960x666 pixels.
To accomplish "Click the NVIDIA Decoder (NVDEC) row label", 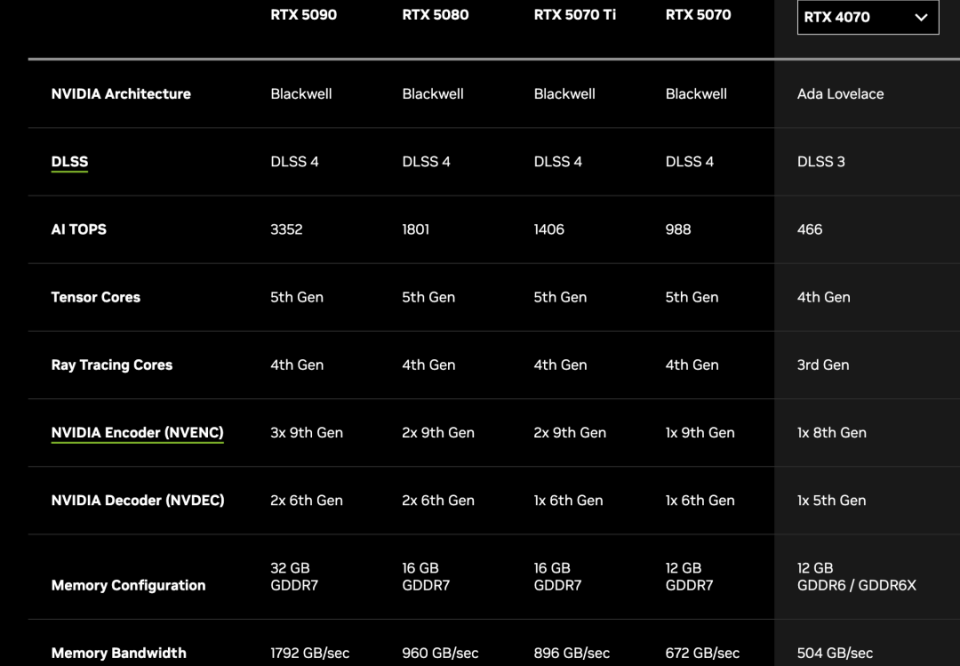I will click(x=138, y=500).
